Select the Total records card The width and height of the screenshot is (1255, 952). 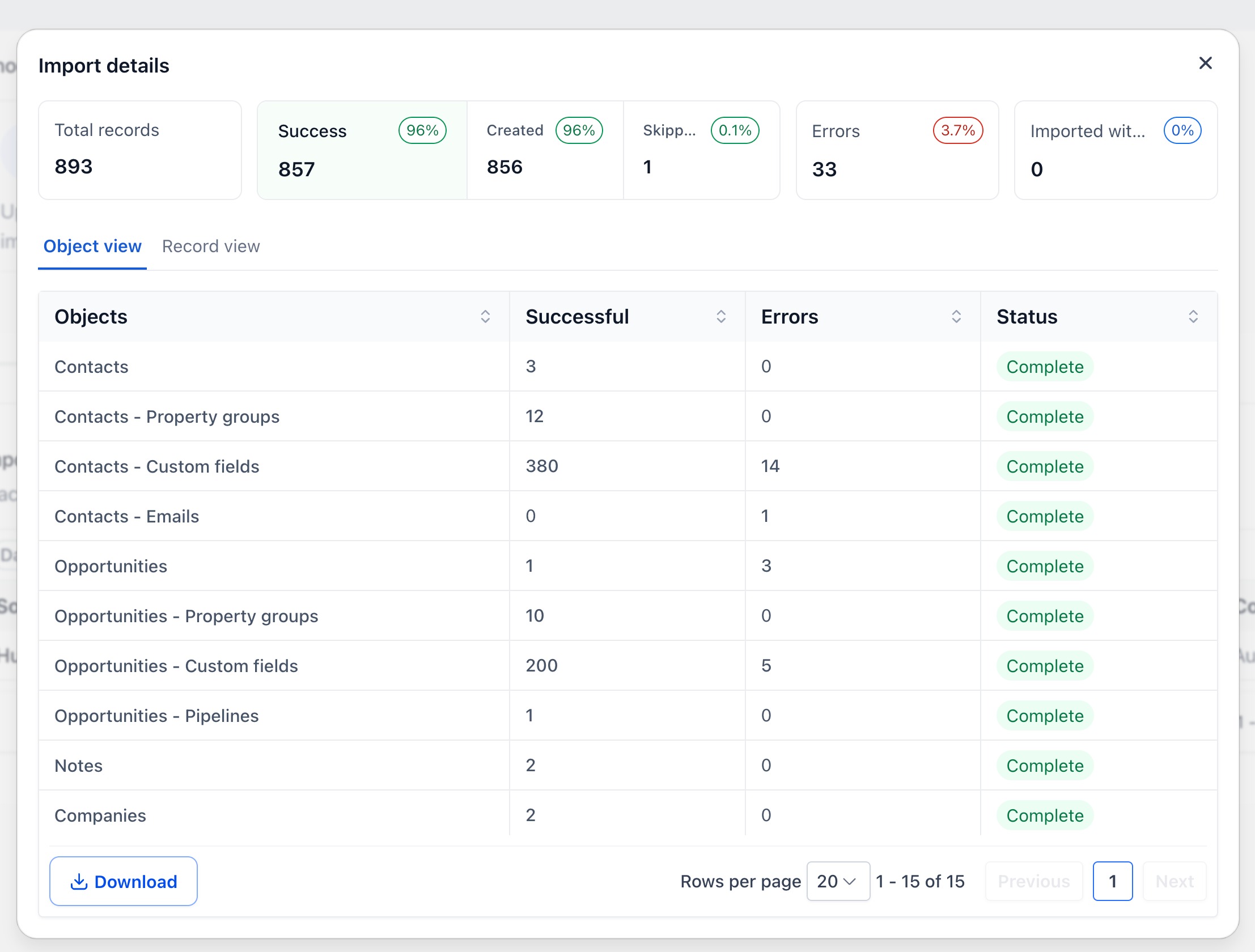139,150
